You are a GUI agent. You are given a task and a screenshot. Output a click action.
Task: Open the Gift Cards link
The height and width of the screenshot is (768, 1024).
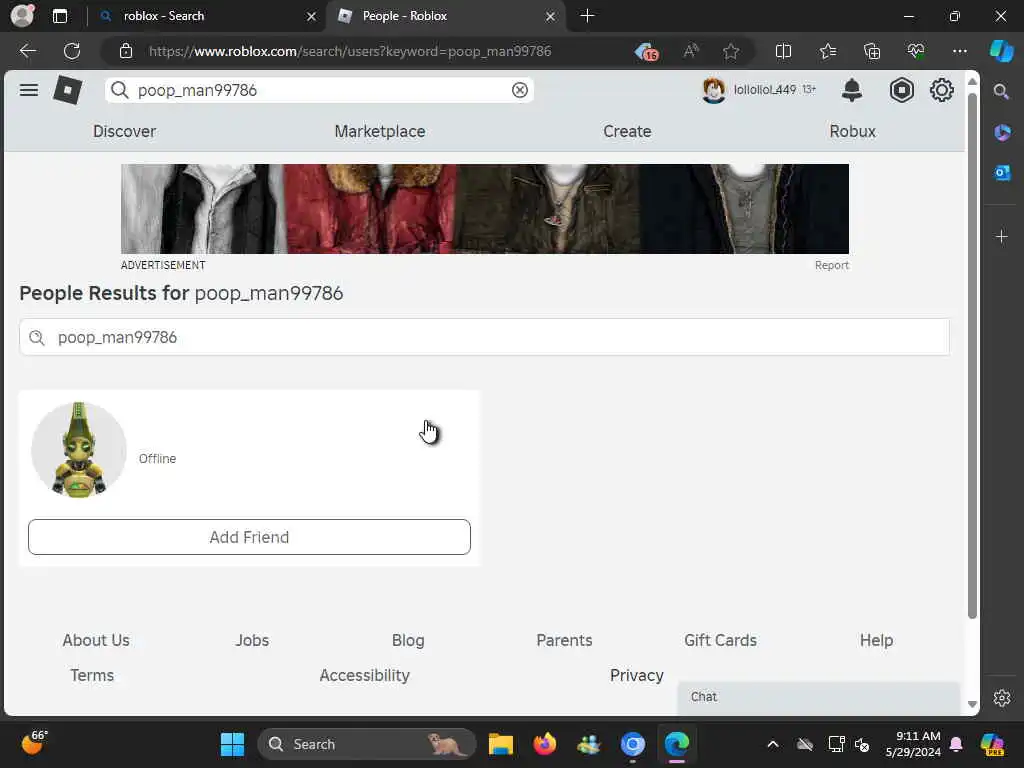tap(720, 640)
